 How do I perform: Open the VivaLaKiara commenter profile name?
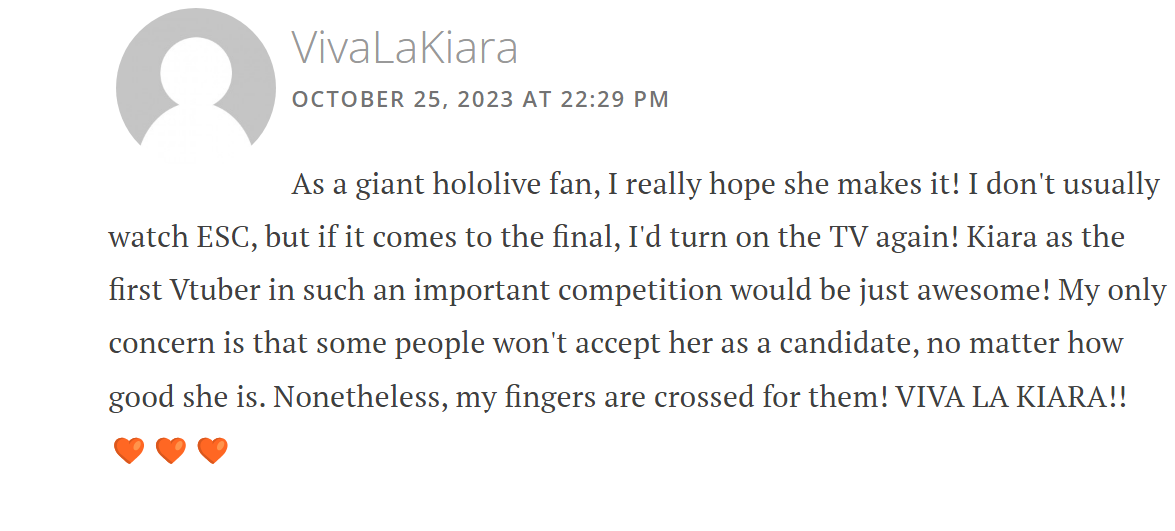click(x=405, y=46)
